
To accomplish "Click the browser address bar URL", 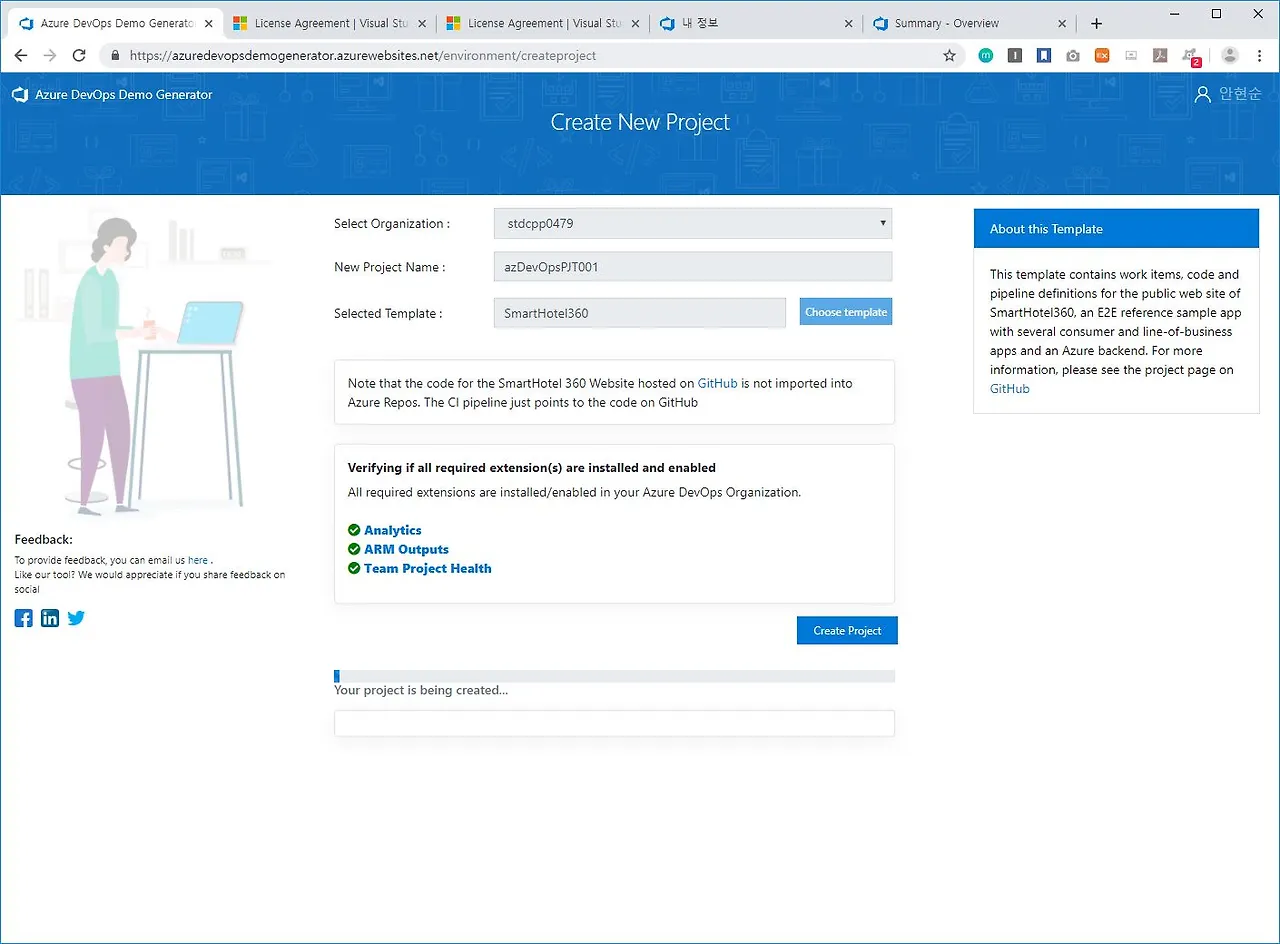I will pos(363,56).
